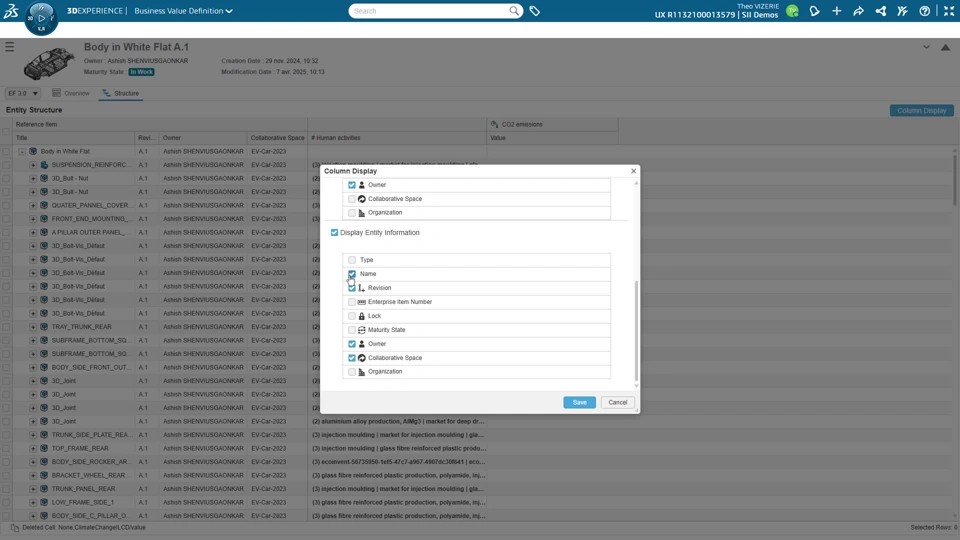Expand the TRUNK_PANEL_REAR row
This screenshot has height=540, width=960.
[33, 489]
